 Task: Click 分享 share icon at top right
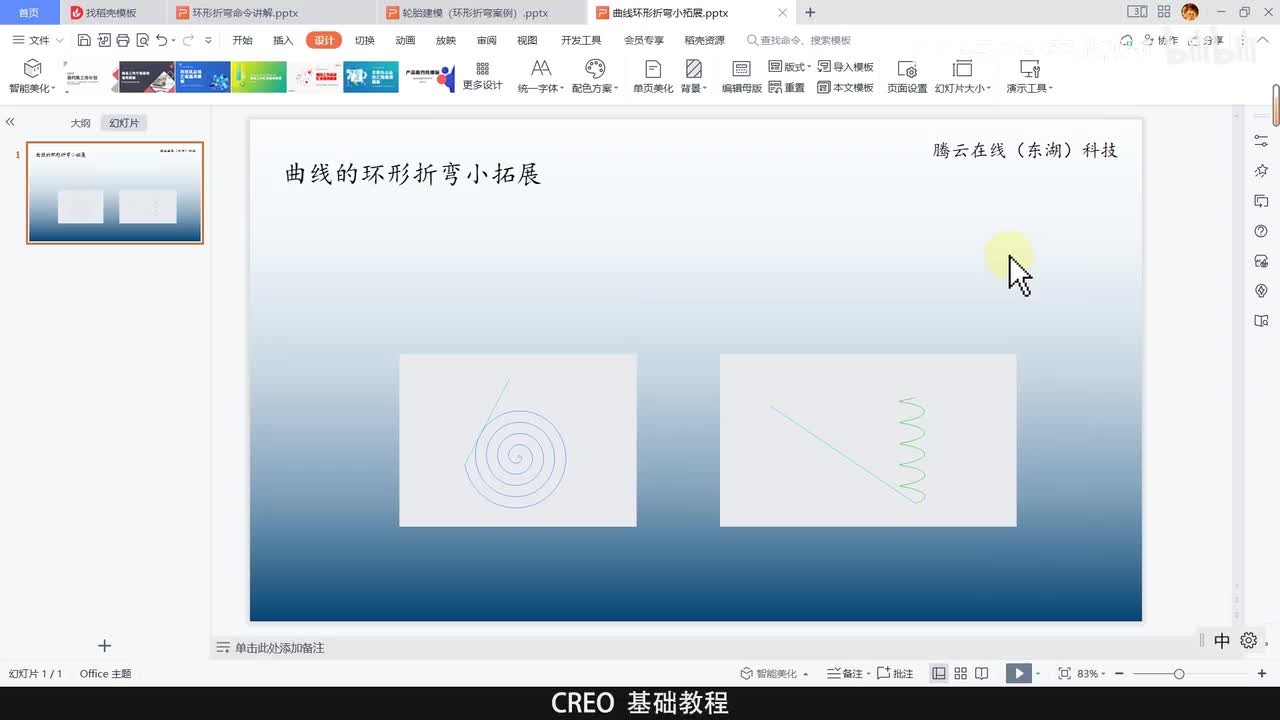pyautogui.click(x=1207, y=40)
